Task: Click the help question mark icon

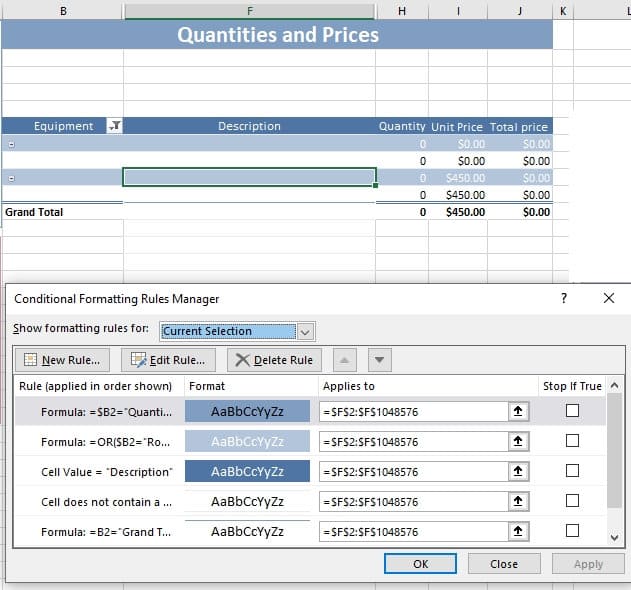Action: [x=564, y=298]
